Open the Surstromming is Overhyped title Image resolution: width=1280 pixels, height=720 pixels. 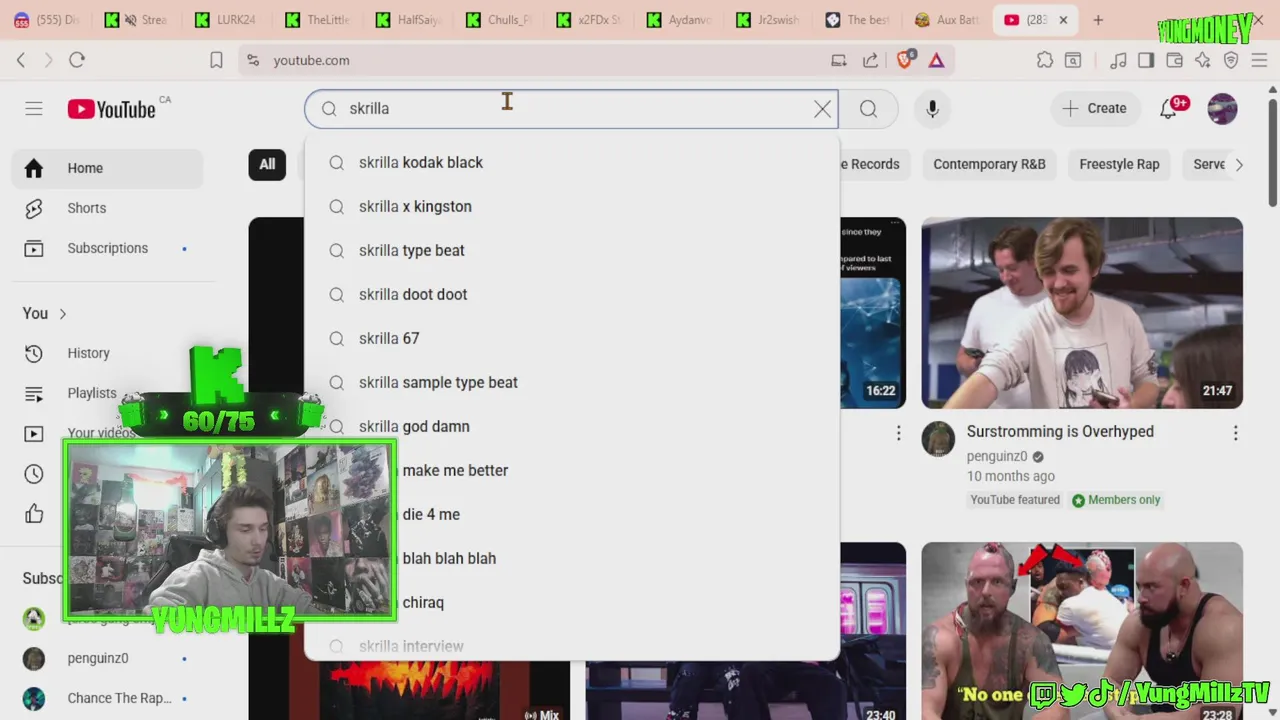(x=1060, y=431)
